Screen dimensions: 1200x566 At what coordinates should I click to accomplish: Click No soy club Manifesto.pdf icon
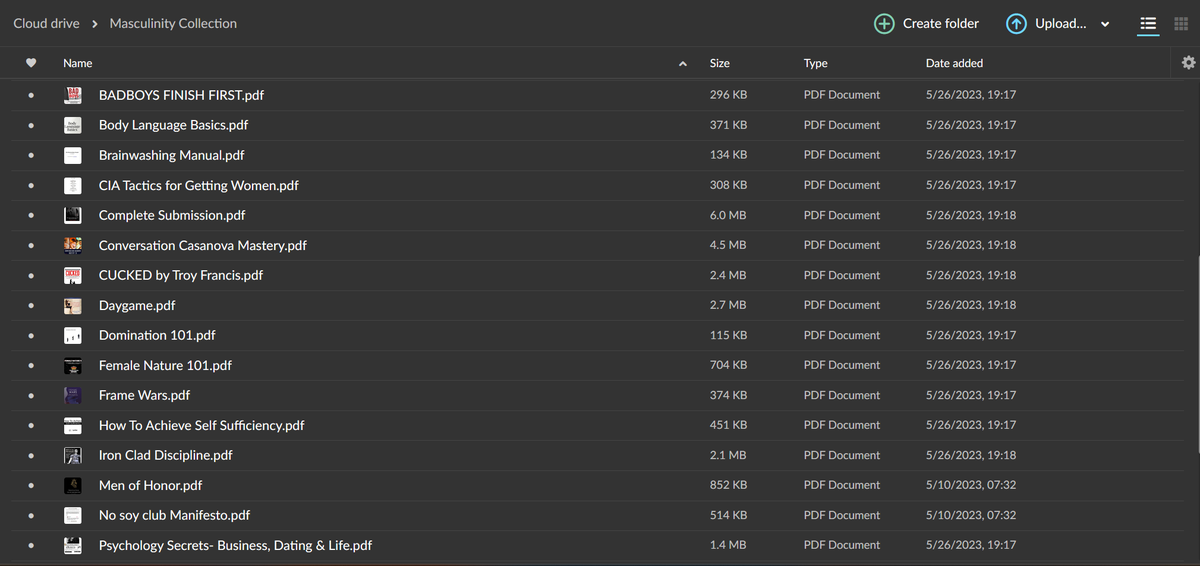[73, 515]
